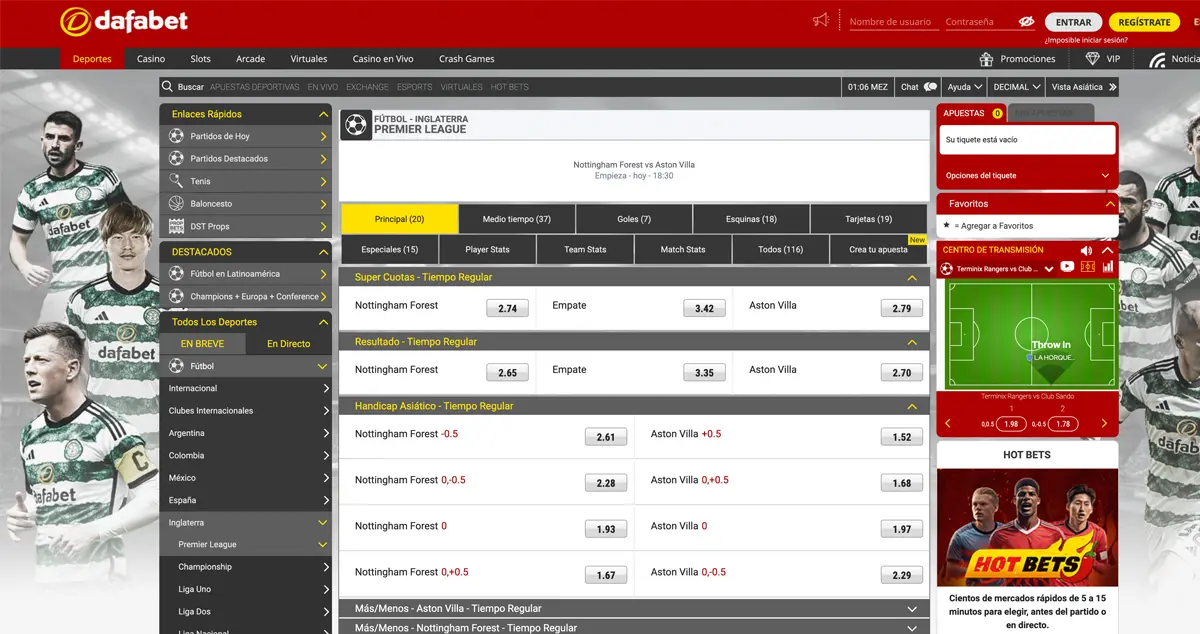
Task: Expand Vista Asiática double arrow
Action: [1112, 87]
